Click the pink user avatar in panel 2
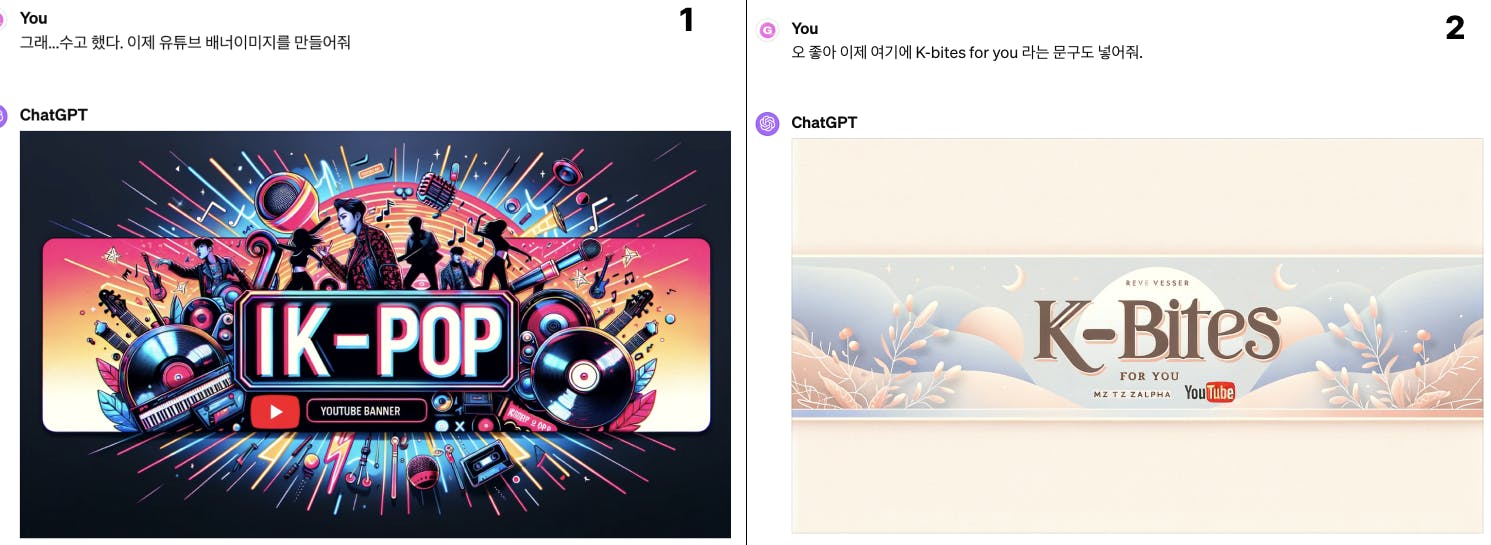Viewport: 1491px width, 545px height. (x=768, y=31)
